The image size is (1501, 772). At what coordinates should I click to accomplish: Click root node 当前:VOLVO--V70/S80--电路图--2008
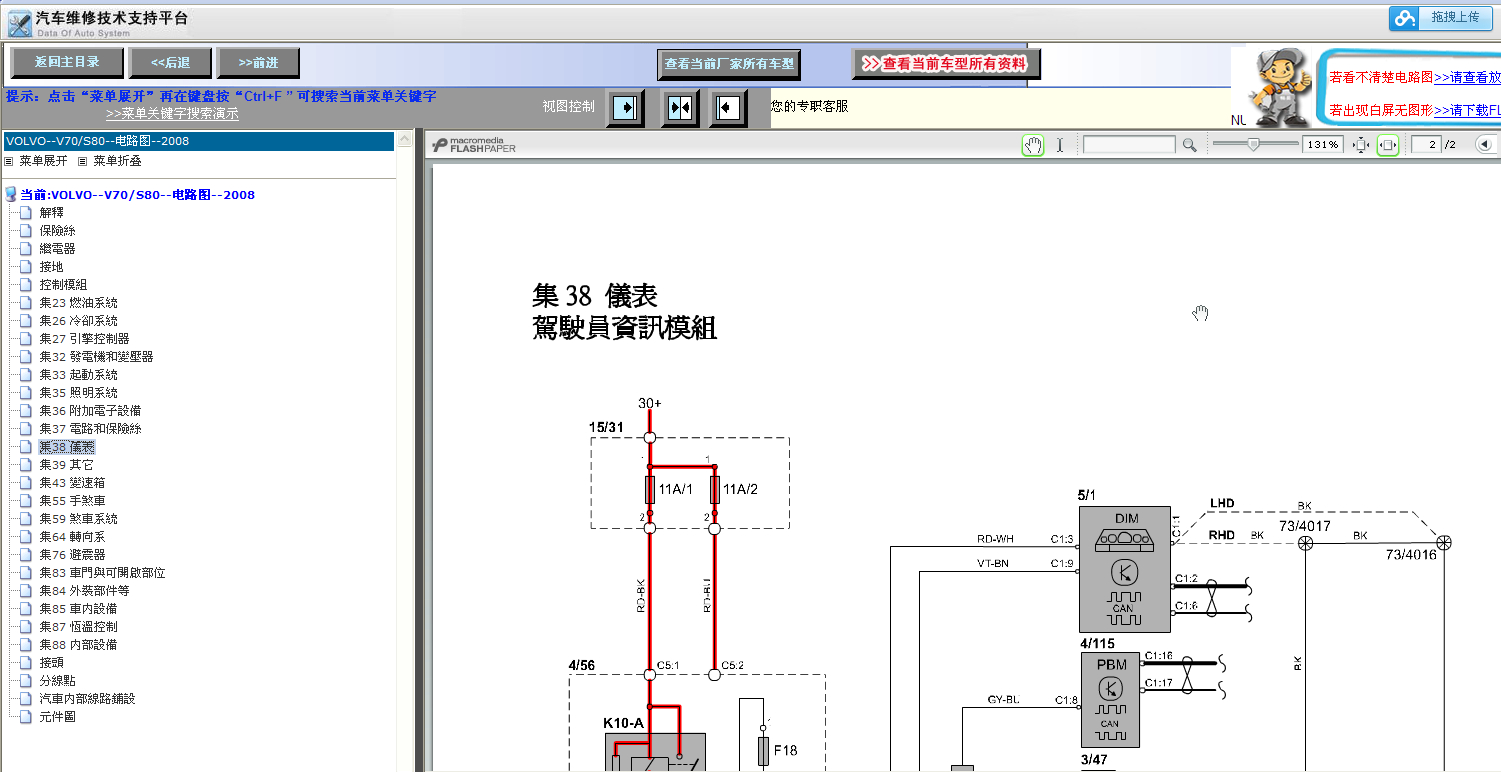(137, 195)
